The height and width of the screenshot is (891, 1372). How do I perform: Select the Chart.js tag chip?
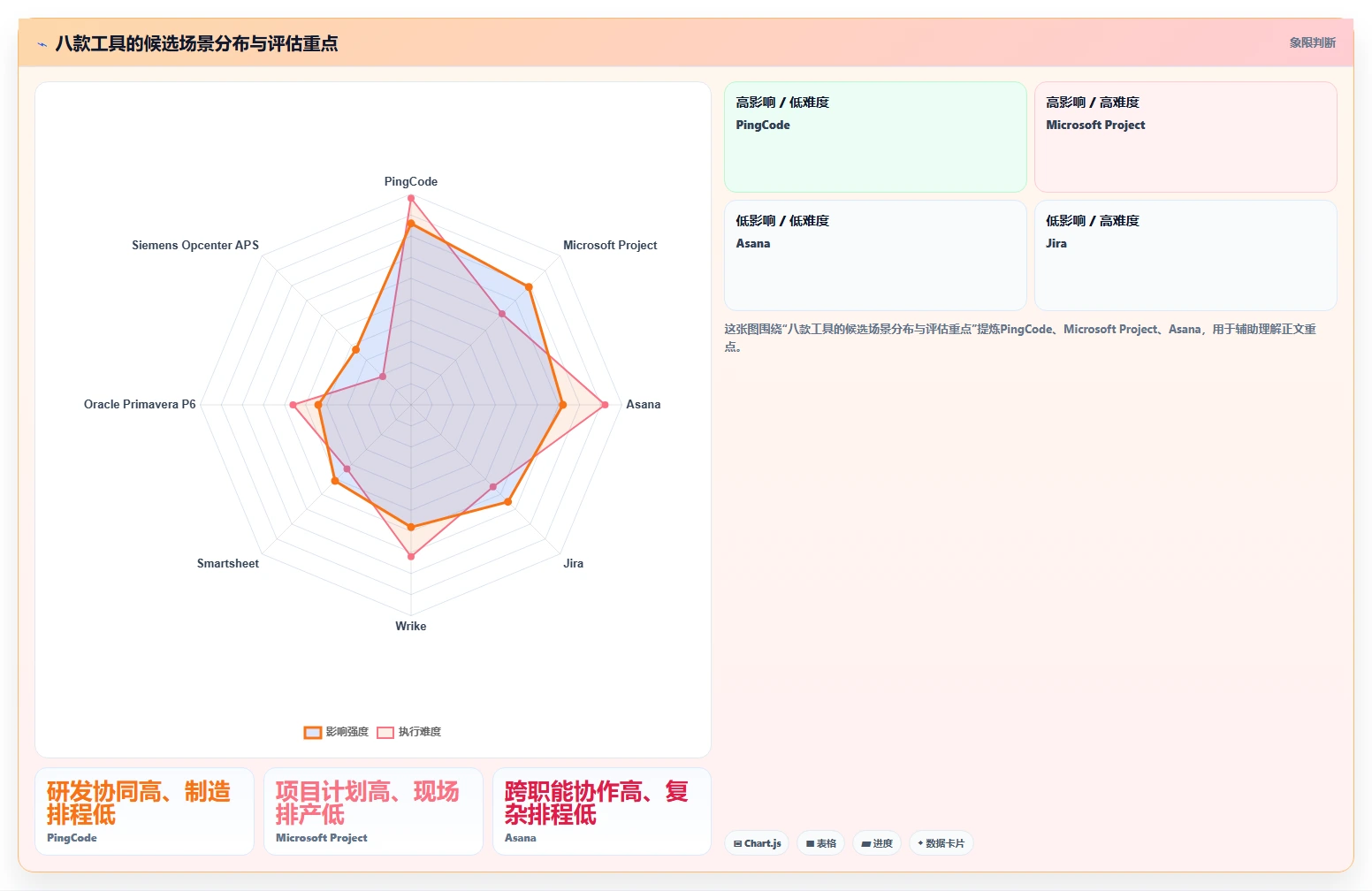point(758,843)
